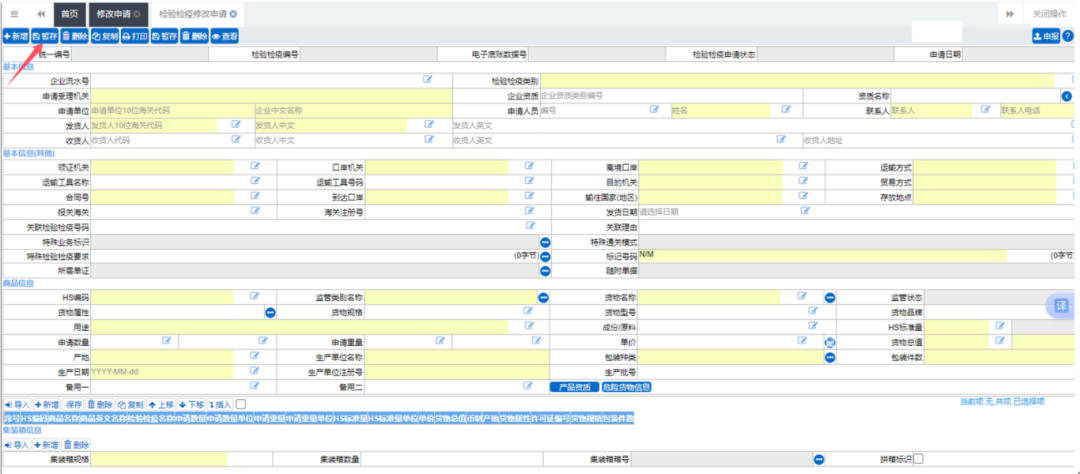Expand 所需单证 with its minus button
The height and width of the screenshot is (474, 1080).
(x=545, y=271)
